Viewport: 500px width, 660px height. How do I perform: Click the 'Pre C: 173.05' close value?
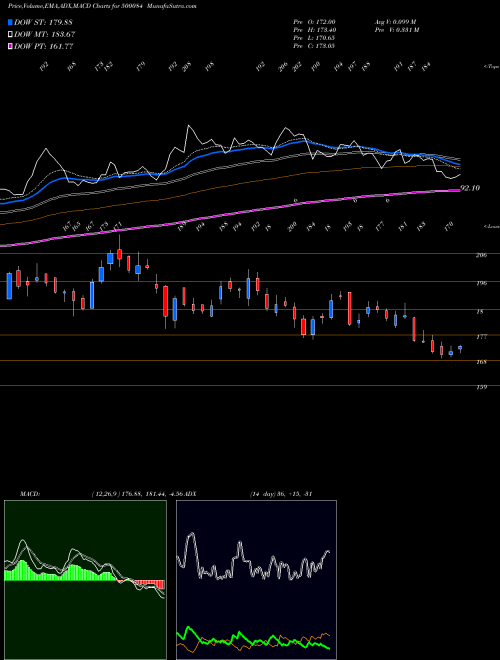(x=314, y=46)
